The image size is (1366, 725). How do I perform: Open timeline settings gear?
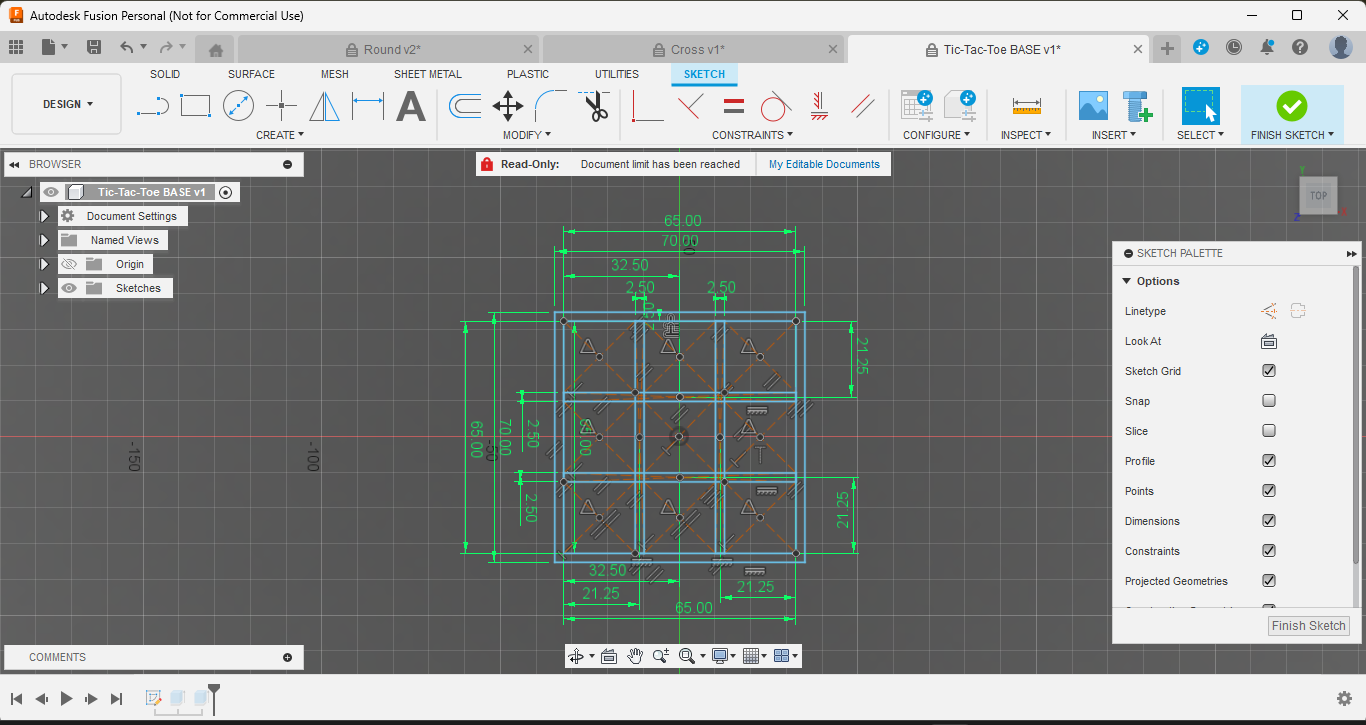point(1345,698)
